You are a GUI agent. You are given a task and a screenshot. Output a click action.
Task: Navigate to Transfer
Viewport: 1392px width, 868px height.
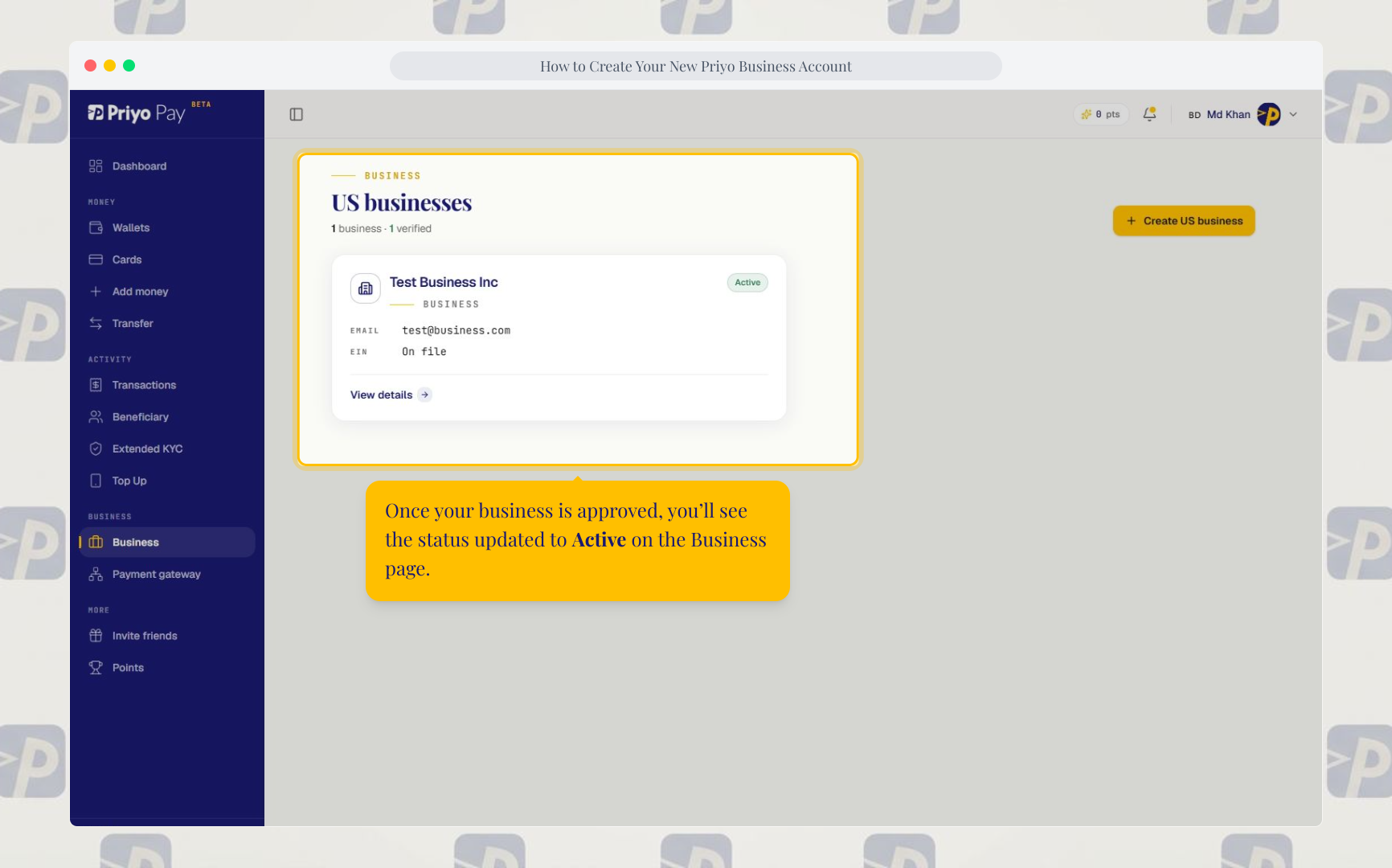pyautogui.click(x=167, y=323)
